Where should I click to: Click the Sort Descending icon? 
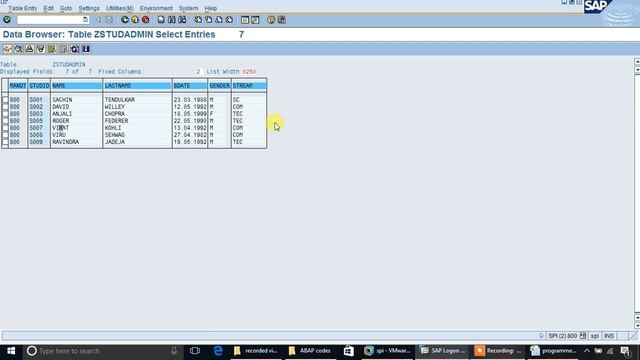41,49
